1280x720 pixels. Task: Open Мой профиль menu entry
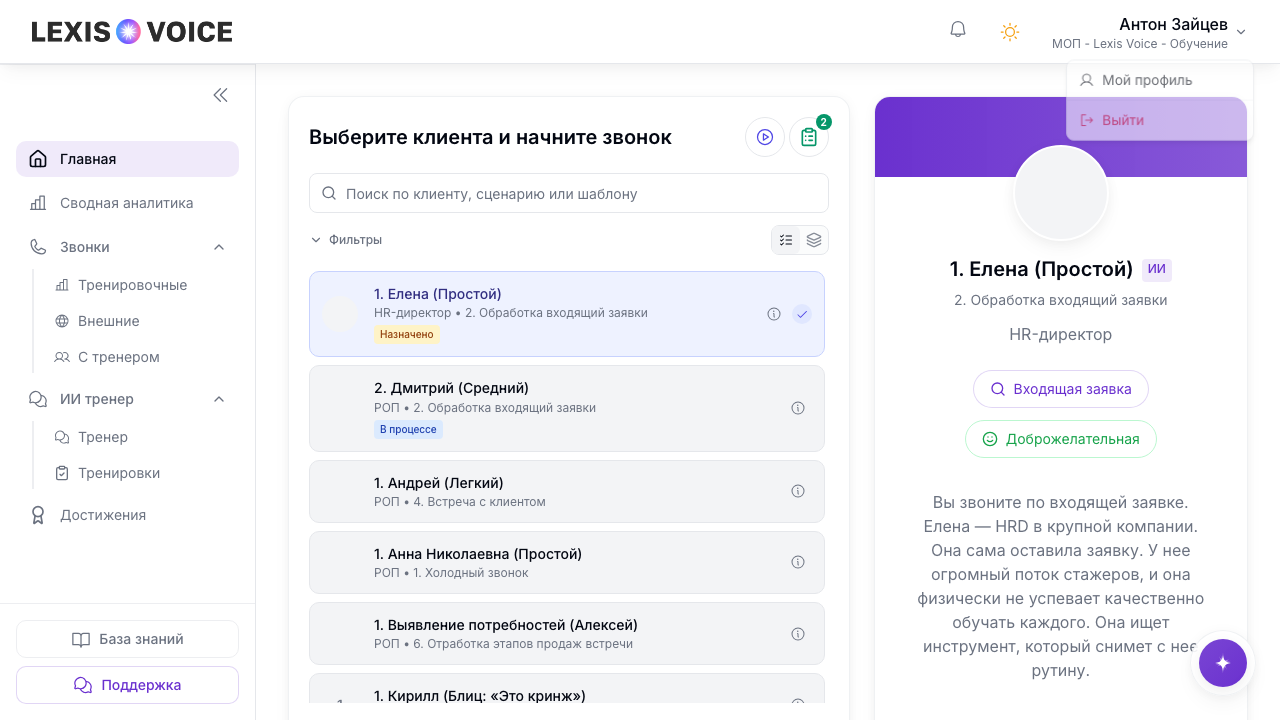point(1160,80)
